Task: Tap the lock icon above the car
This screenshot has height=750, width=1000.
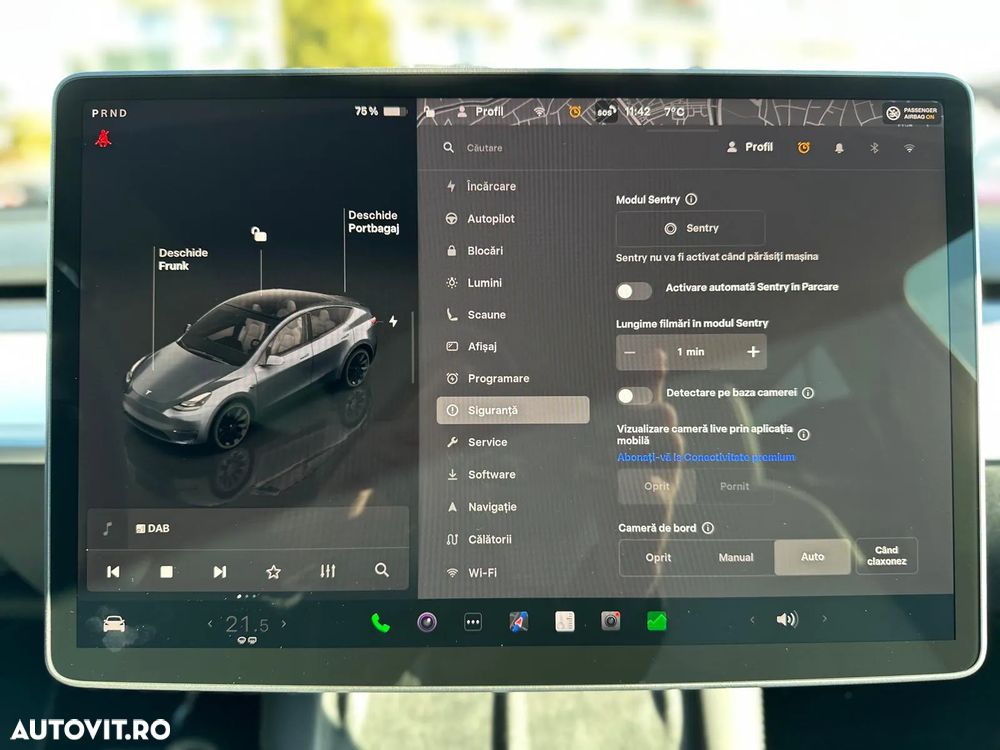Action: (258, 234)
